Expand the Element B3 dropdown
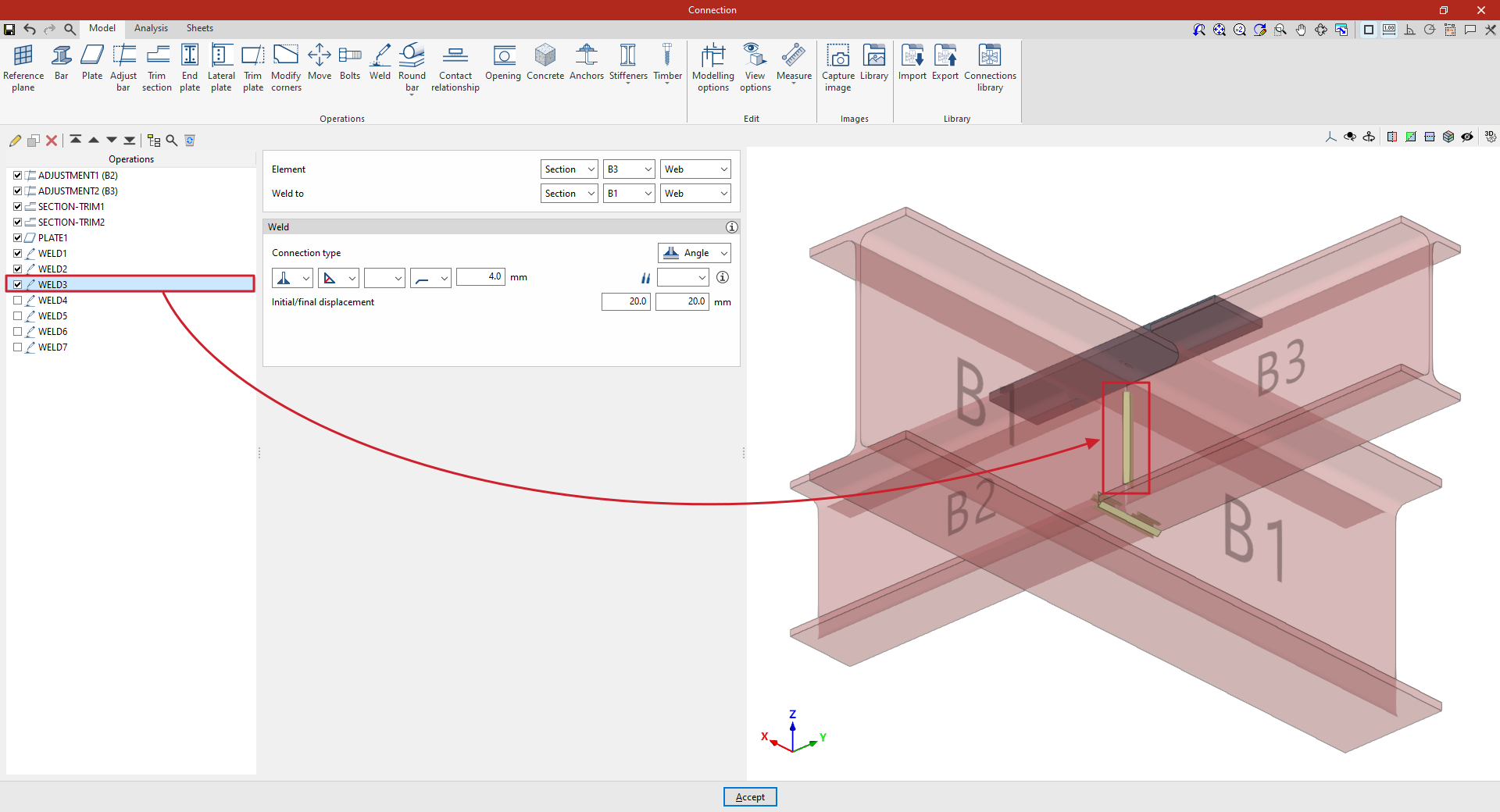This screenshot has height=812, width=1500. click(629, 169)
